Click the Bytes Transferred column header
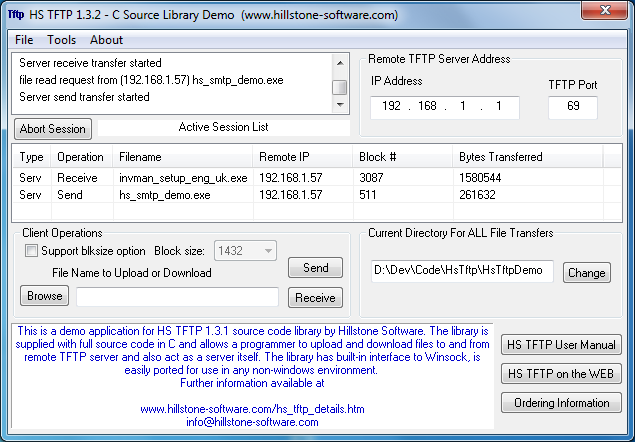Viewport: 635px width, 442px height. [x=528, y=157]
